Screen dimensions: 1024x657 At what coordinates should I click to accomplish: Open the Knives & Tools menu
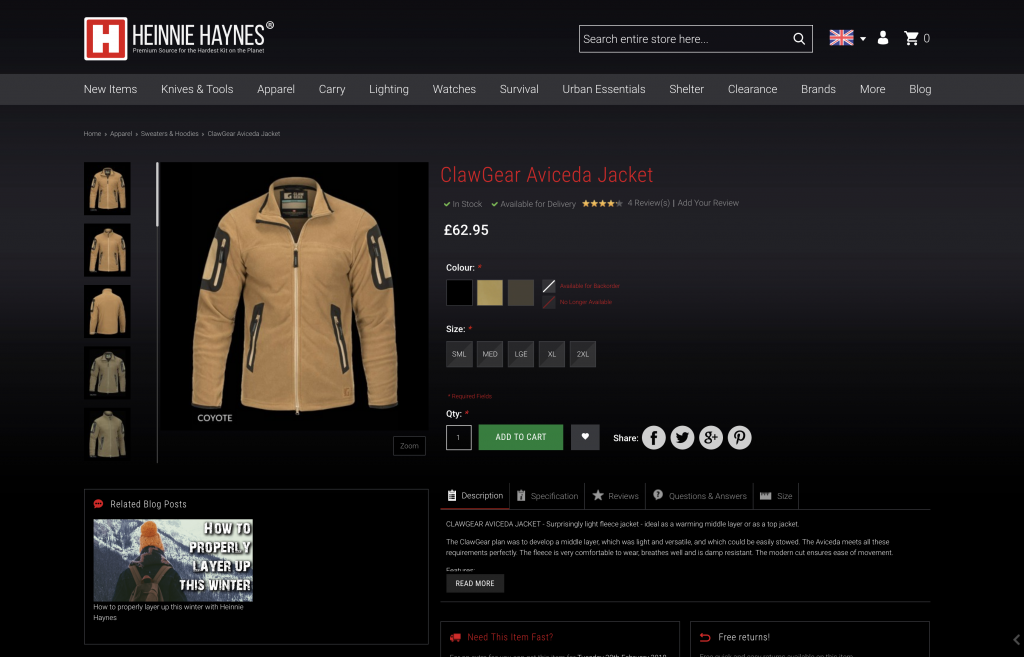pyautogui.click(x=197, y=89)
